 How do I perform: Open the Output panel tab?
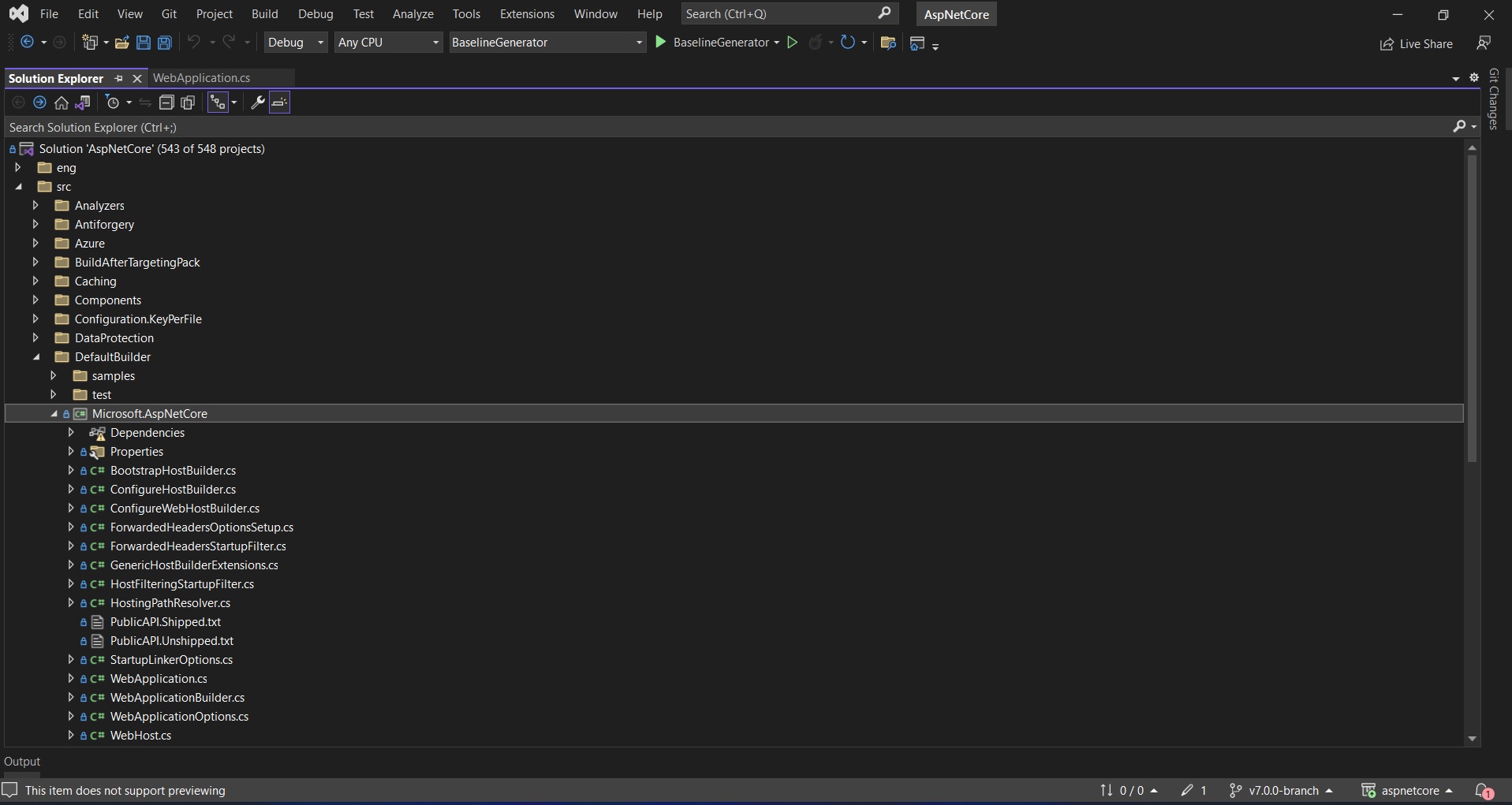[x=22, y=762]
